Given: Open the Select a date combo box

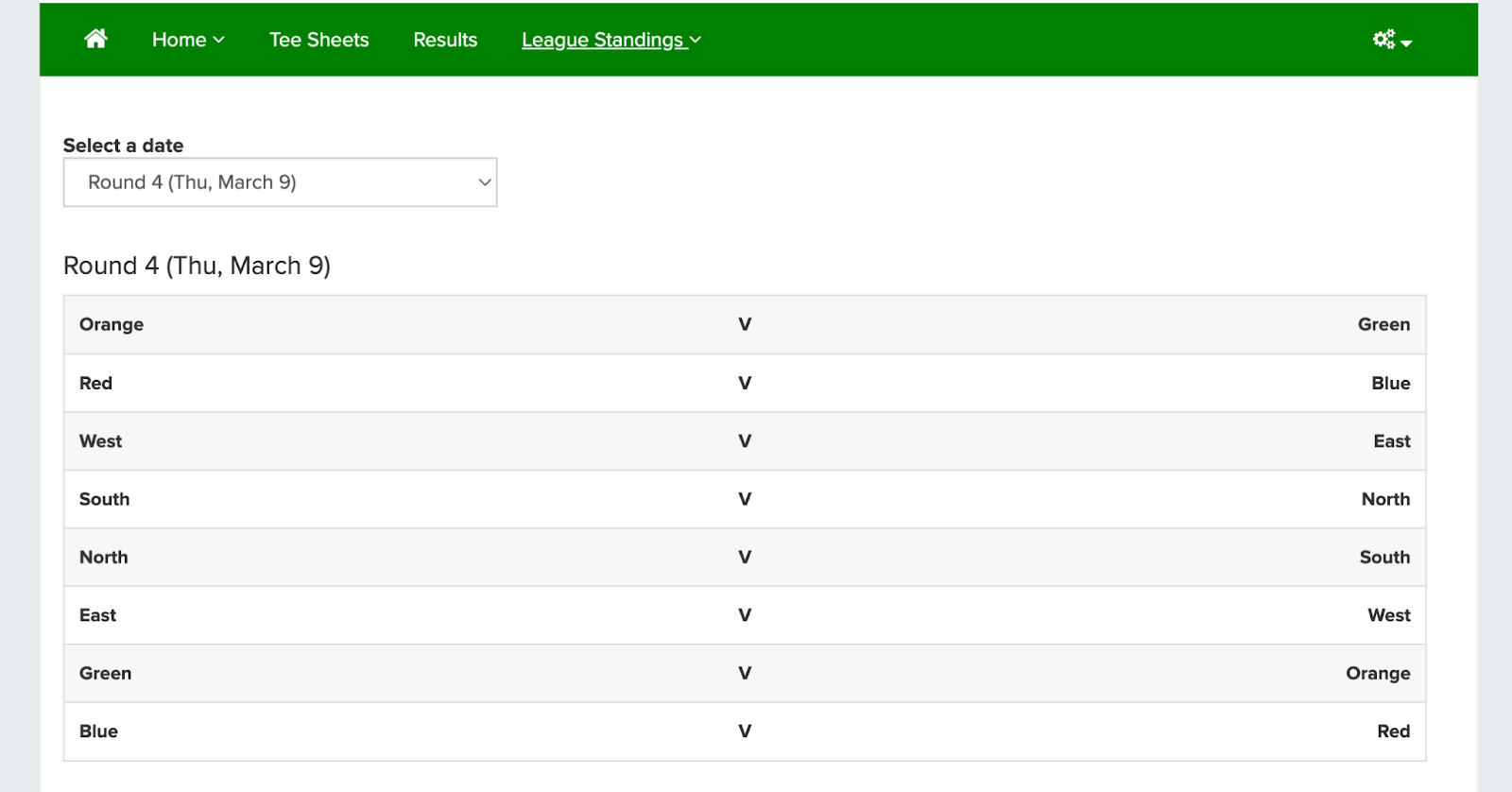Looking at the screenshot, I should coord(280,182).
